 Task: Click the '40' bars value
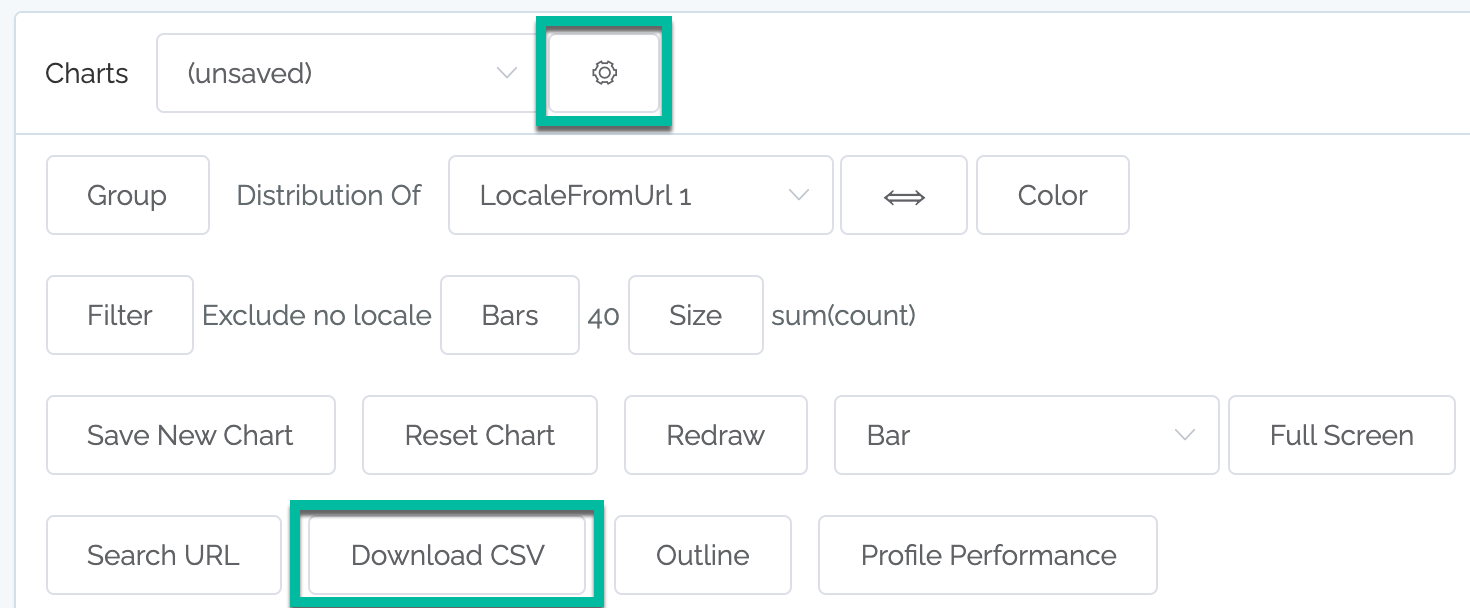click(x=604, y=316)
